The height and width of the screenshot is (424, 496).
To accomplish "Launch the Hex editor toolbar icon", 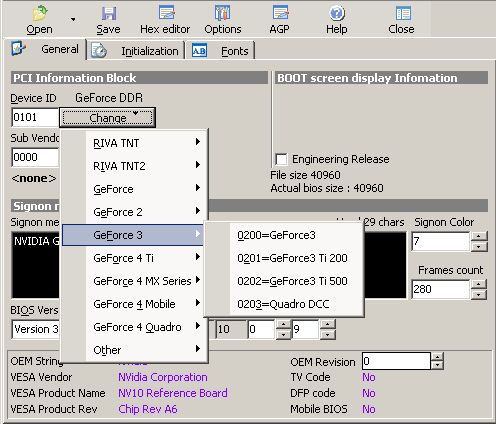I will click(166, 13).
